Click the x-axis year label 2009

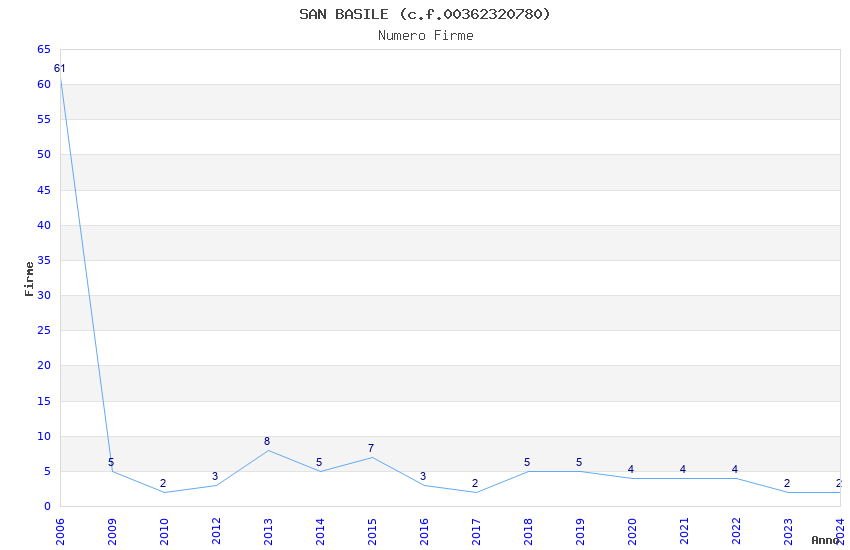(x=112, y=532)
